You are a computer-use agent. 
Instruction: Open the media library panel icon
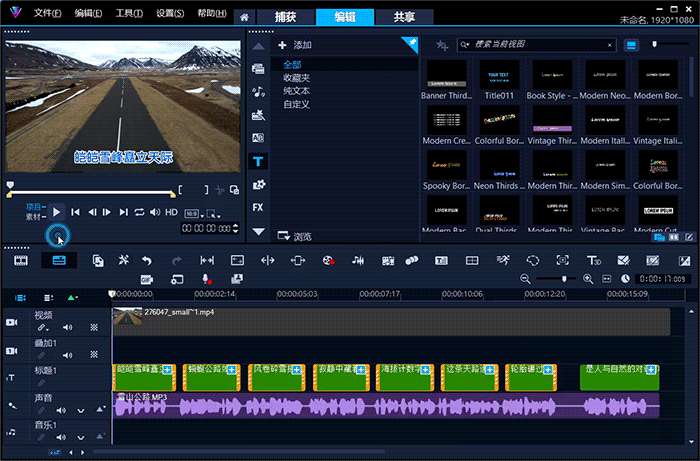click(x=258, y=68)
